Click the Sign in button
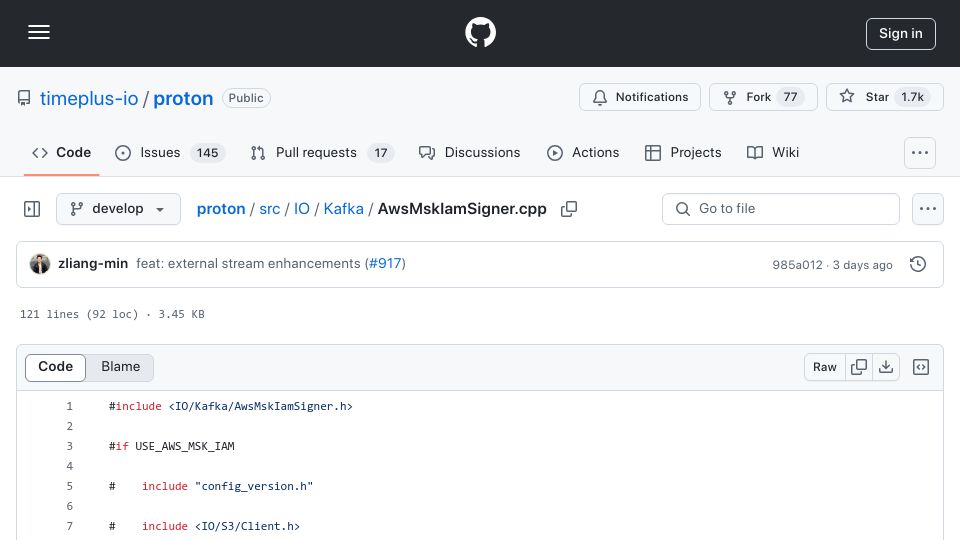The image size is (960, 540). [x=901, y=34]
